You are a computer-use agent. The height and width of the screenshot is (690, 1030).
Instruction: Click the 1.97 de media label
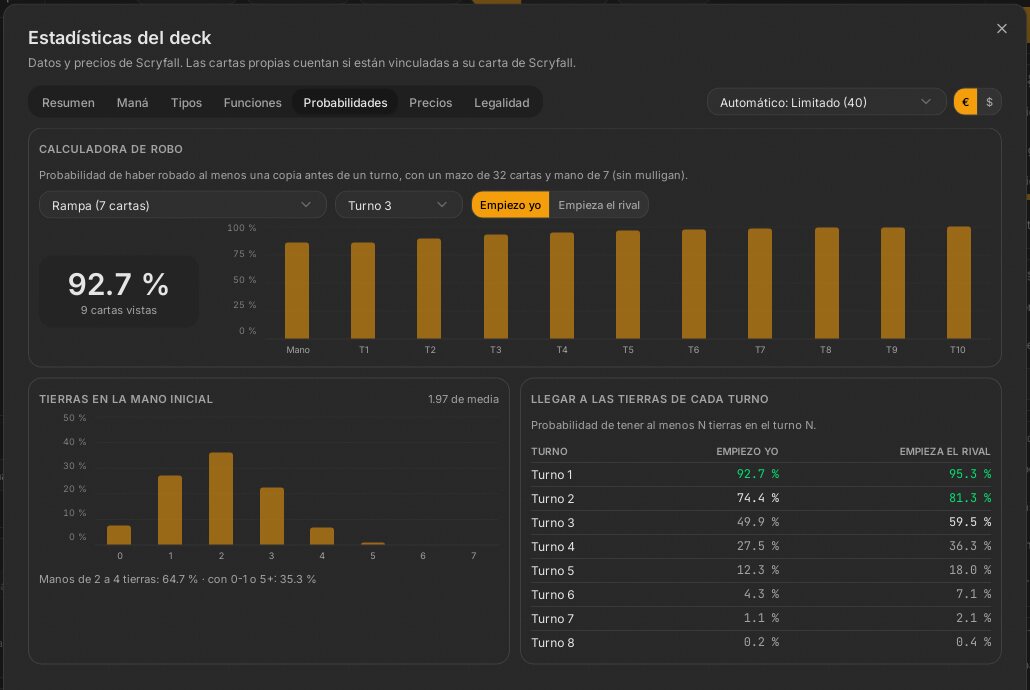pyautogui.click(x=463, y=399)
